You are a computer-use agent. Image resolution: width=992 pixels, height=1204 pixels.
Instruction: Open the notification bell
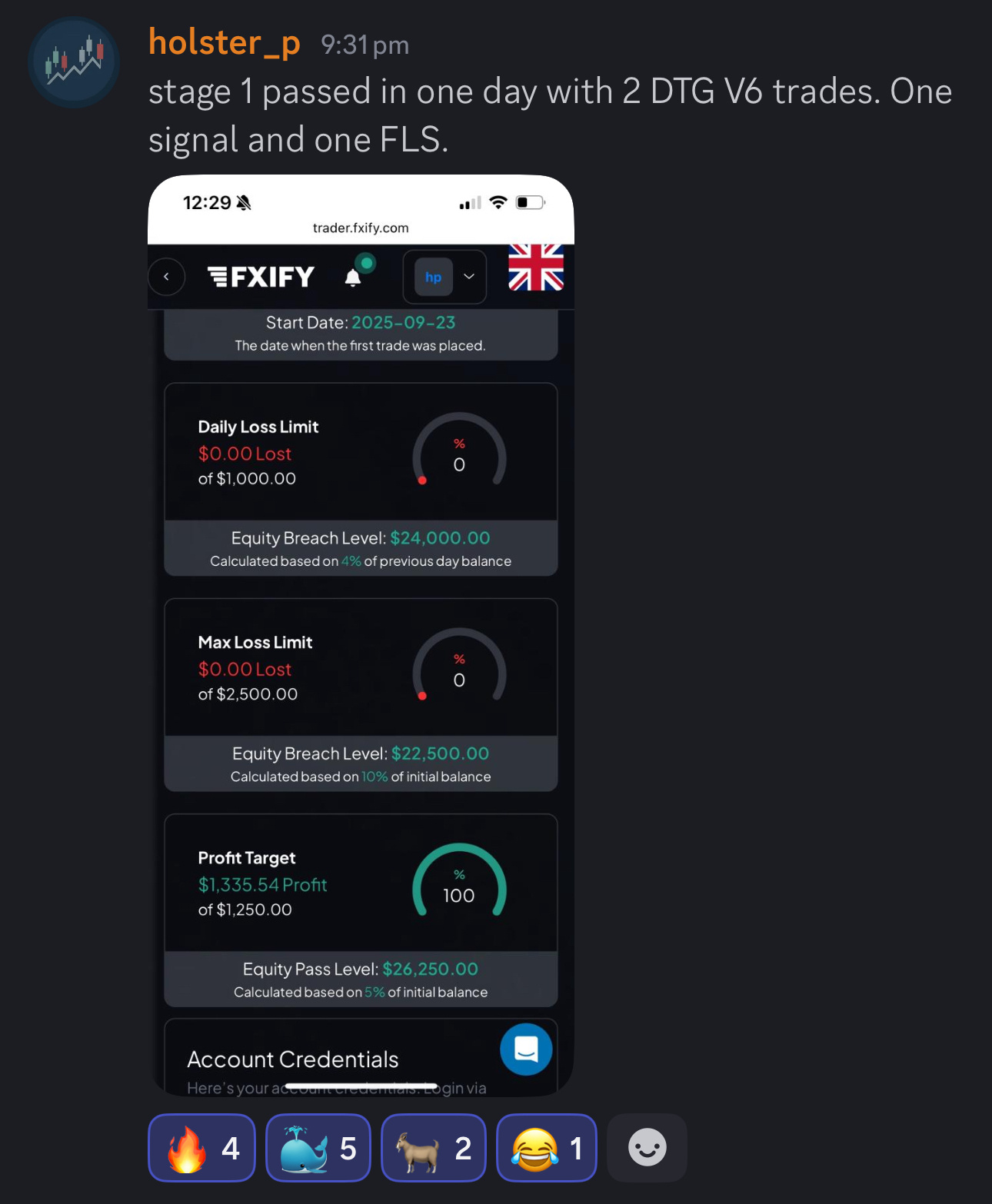tap(353, 278)
